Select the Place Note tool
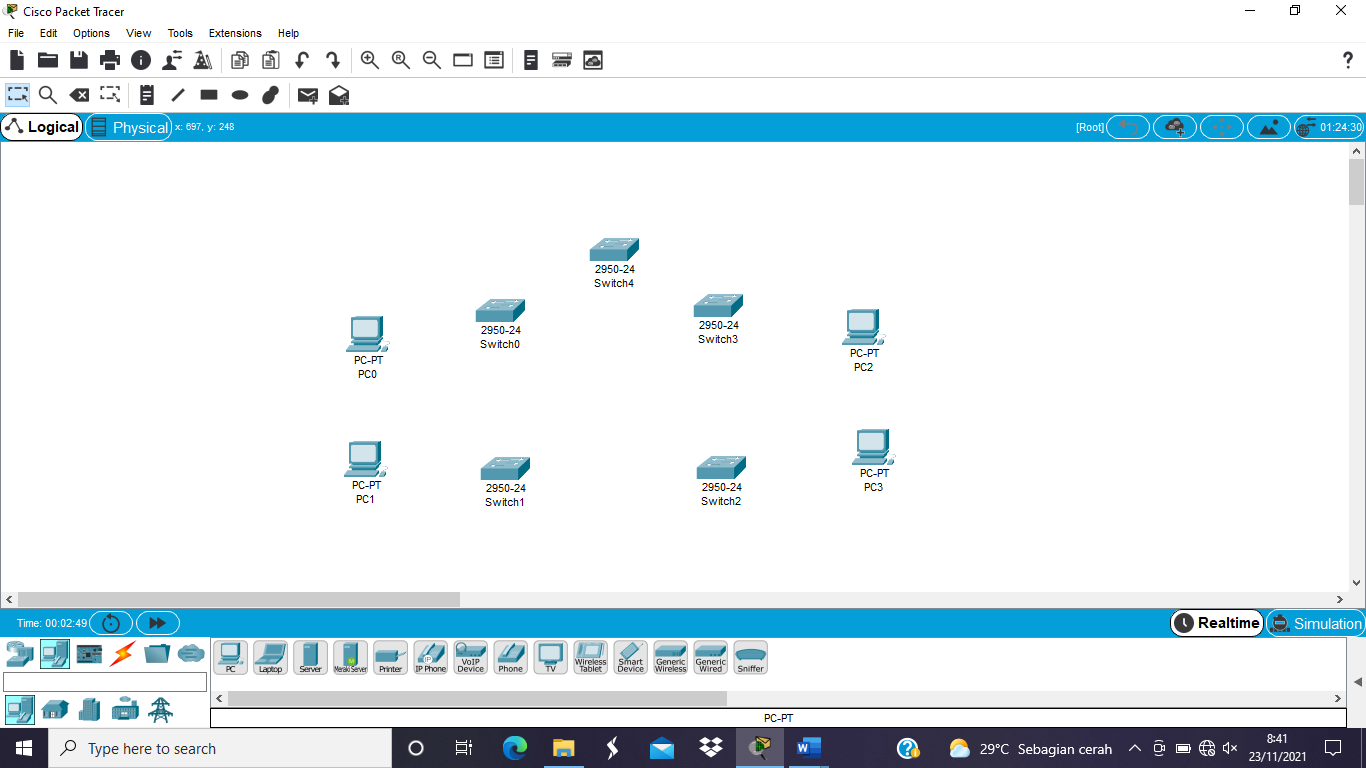The width and height of the screenshot is (1366, 768). point(147,95)
